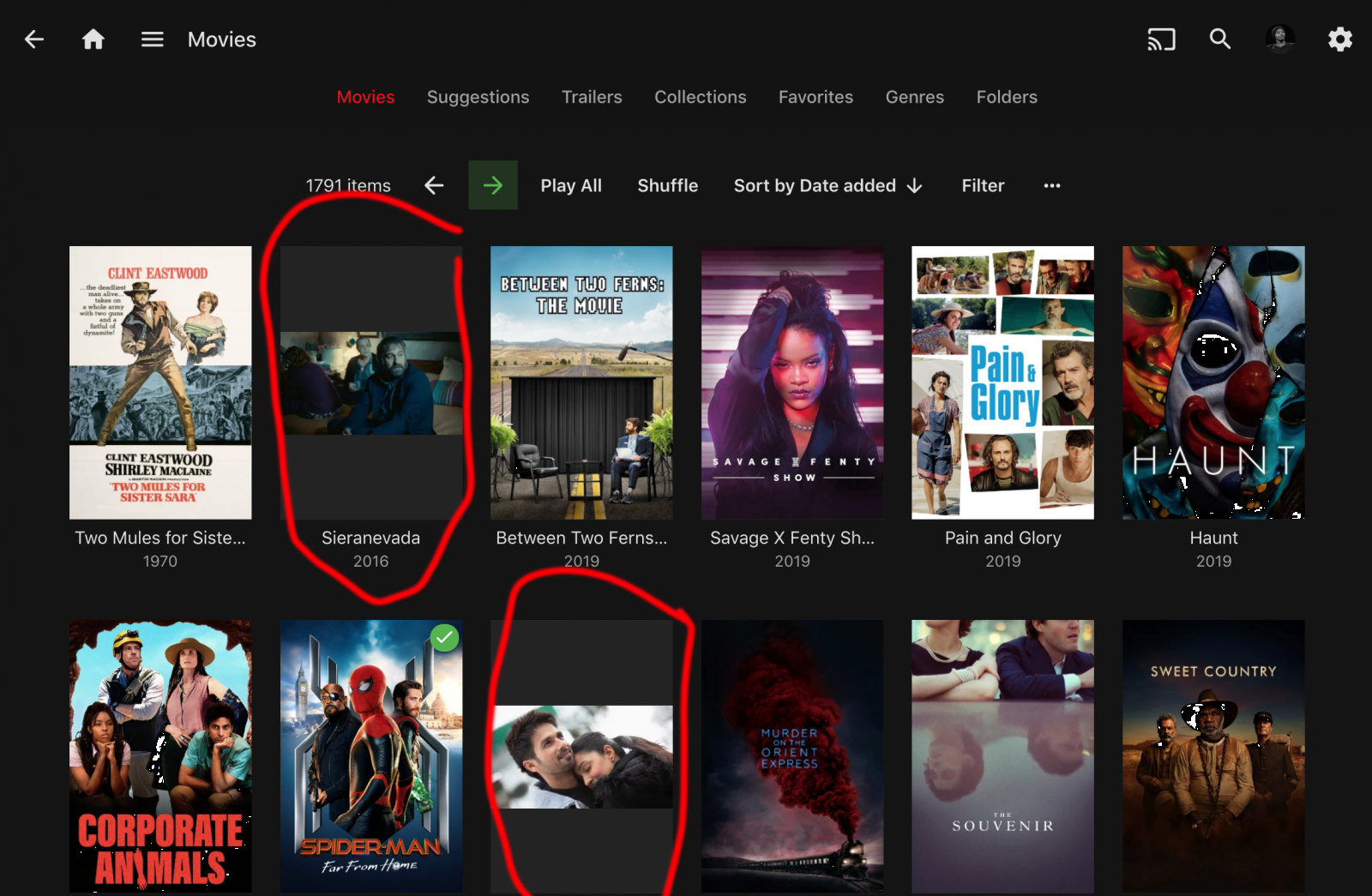Open the hamburger navigation menu
The height and width of the screenshot is (896, 1372).
[153, 39]
